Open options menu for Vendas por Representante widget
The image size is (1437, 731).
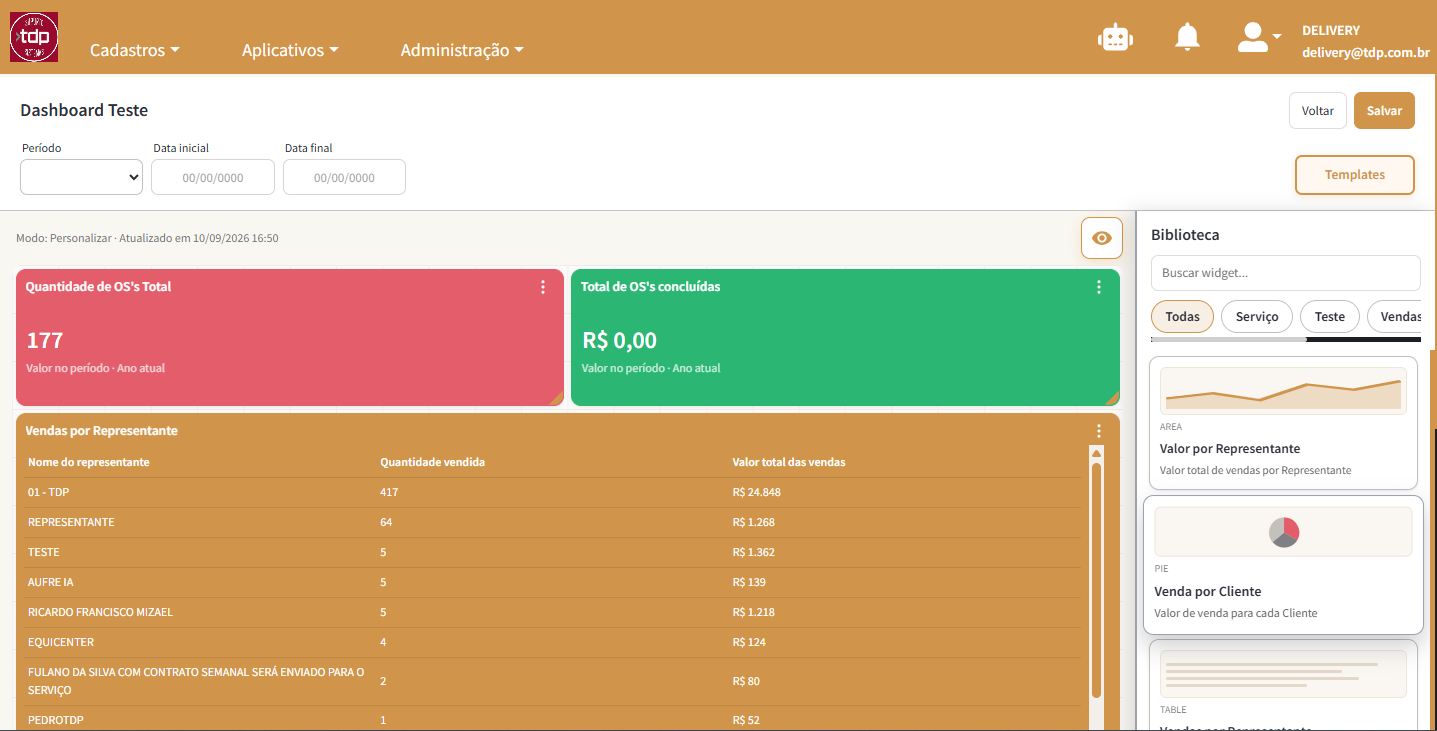tap(1099, 431)
